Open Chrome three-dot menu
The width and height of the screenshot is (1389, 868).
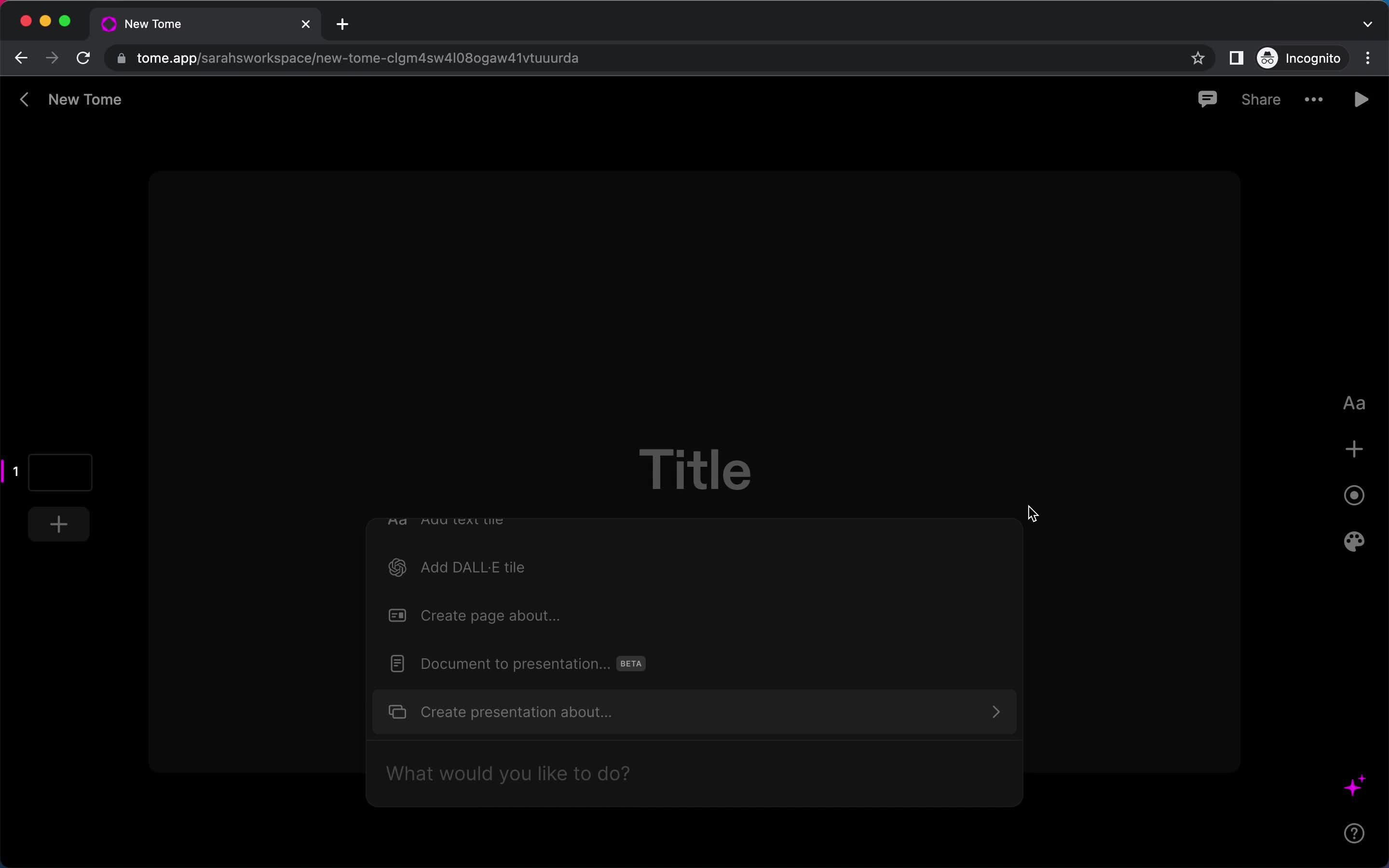[1368, 58]
